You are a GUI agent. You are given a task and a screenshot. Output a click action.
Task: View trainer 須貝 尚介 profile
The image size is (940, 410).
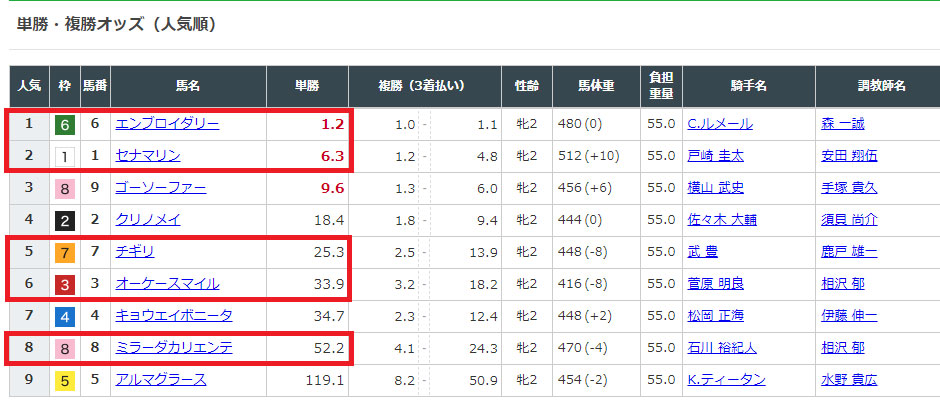[849, 219]
